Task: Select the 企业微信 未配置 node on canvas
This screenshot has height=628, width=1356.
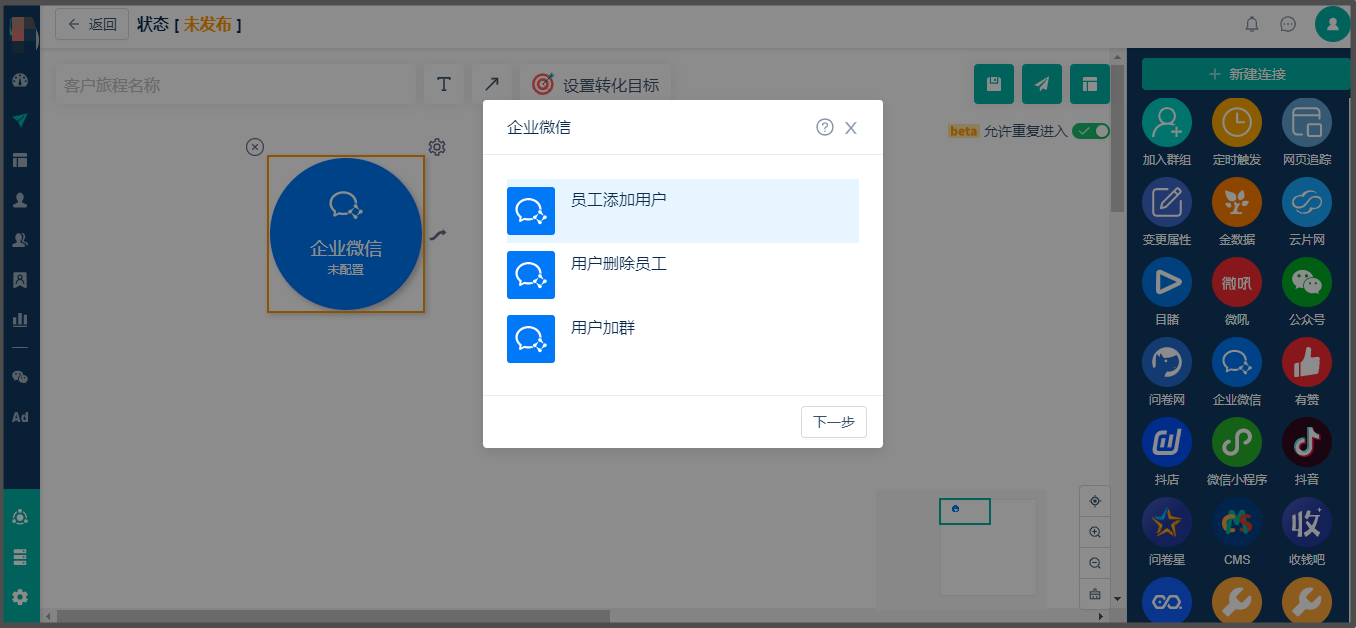Action: coord(346,234)
